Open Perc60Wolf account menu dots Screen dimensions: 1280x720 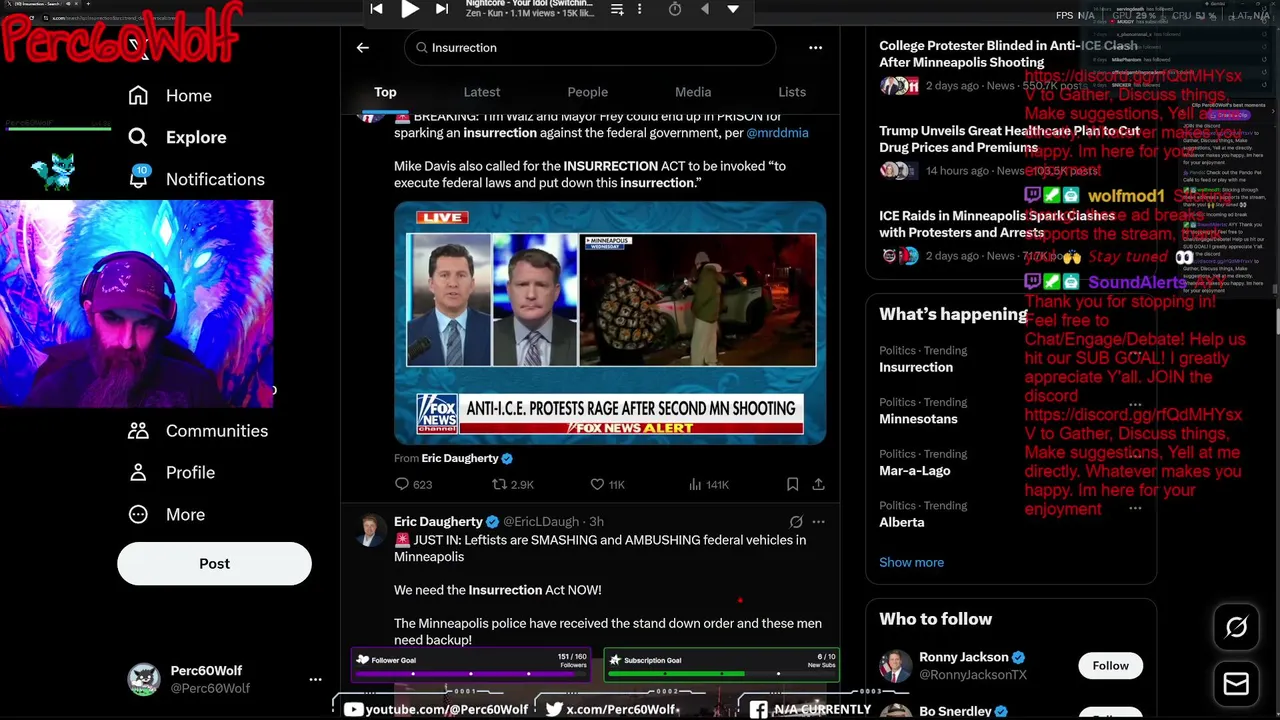point(315,679)
